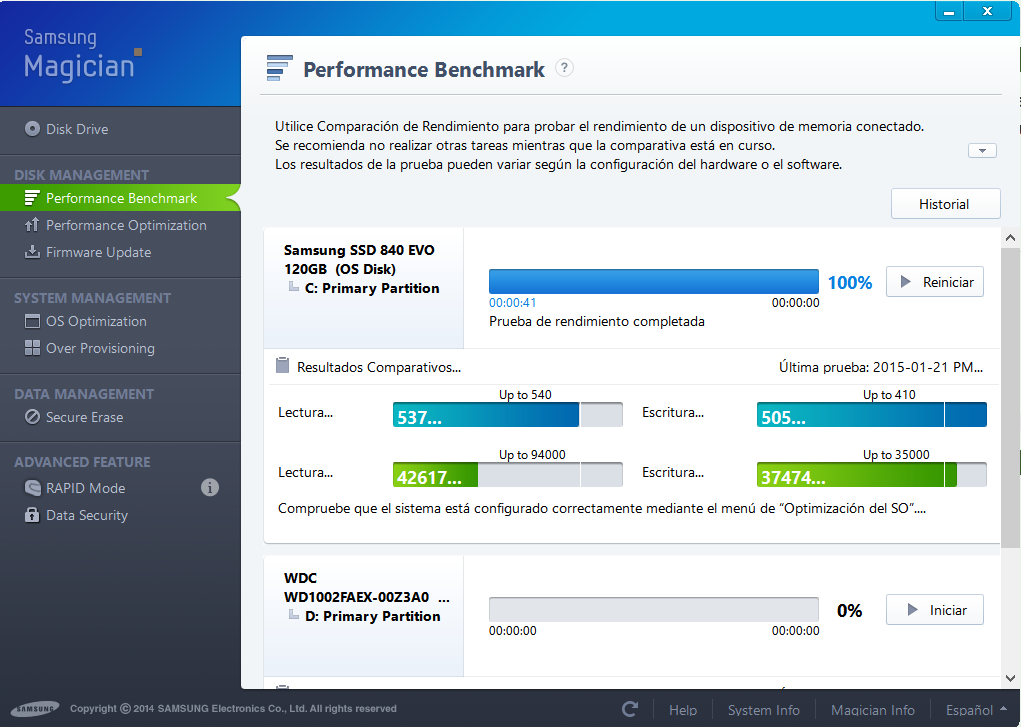Open RAPID Mode info circle icon
1021x727 pixels.
pos(210,487)
